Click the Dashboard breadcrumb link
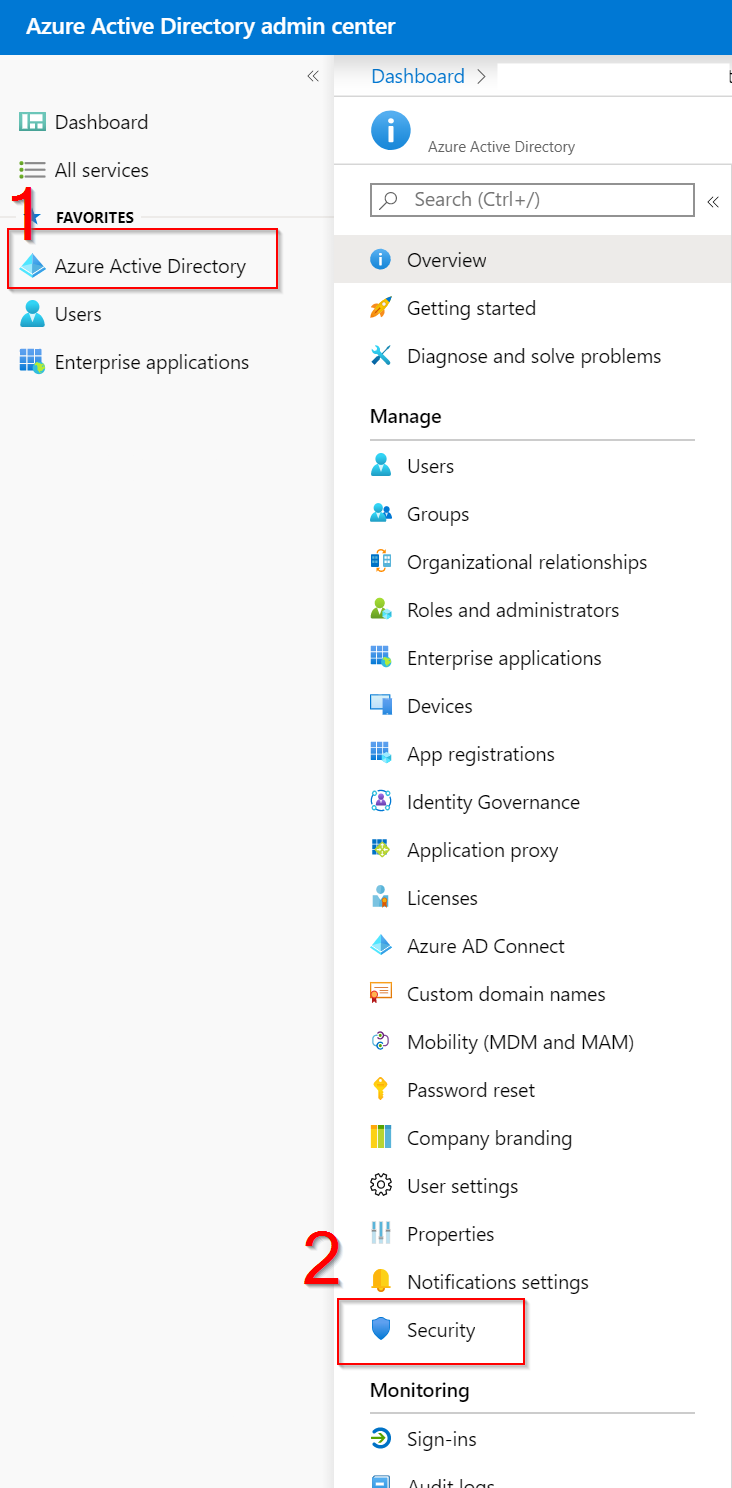Screen dimensions: 732x1488 (418, 76)
